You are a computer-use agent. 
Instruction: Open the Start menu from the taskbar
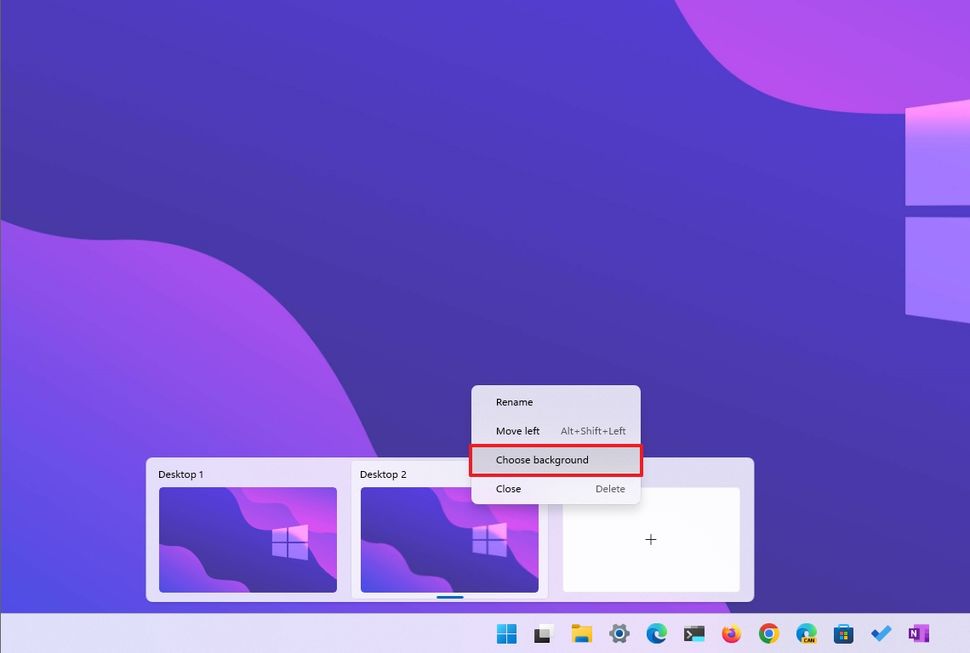coord(506,633)
